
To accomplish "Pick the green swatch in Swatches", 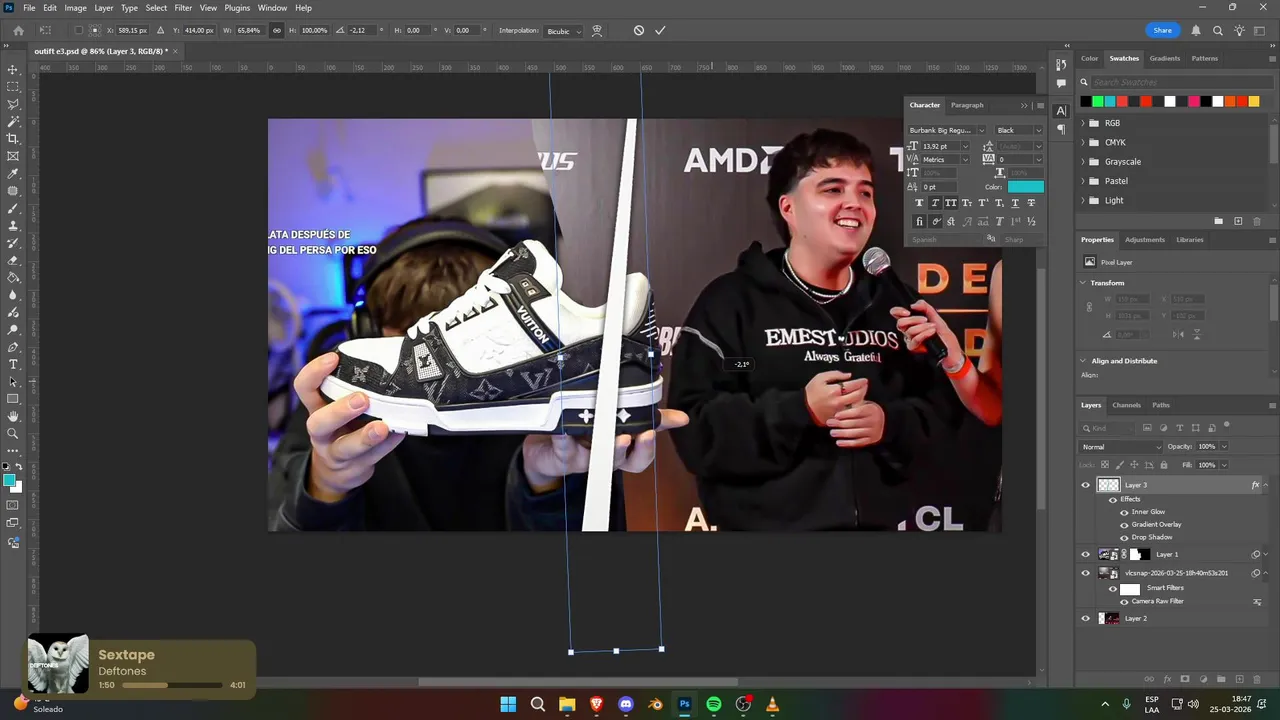I will 1098,101.
